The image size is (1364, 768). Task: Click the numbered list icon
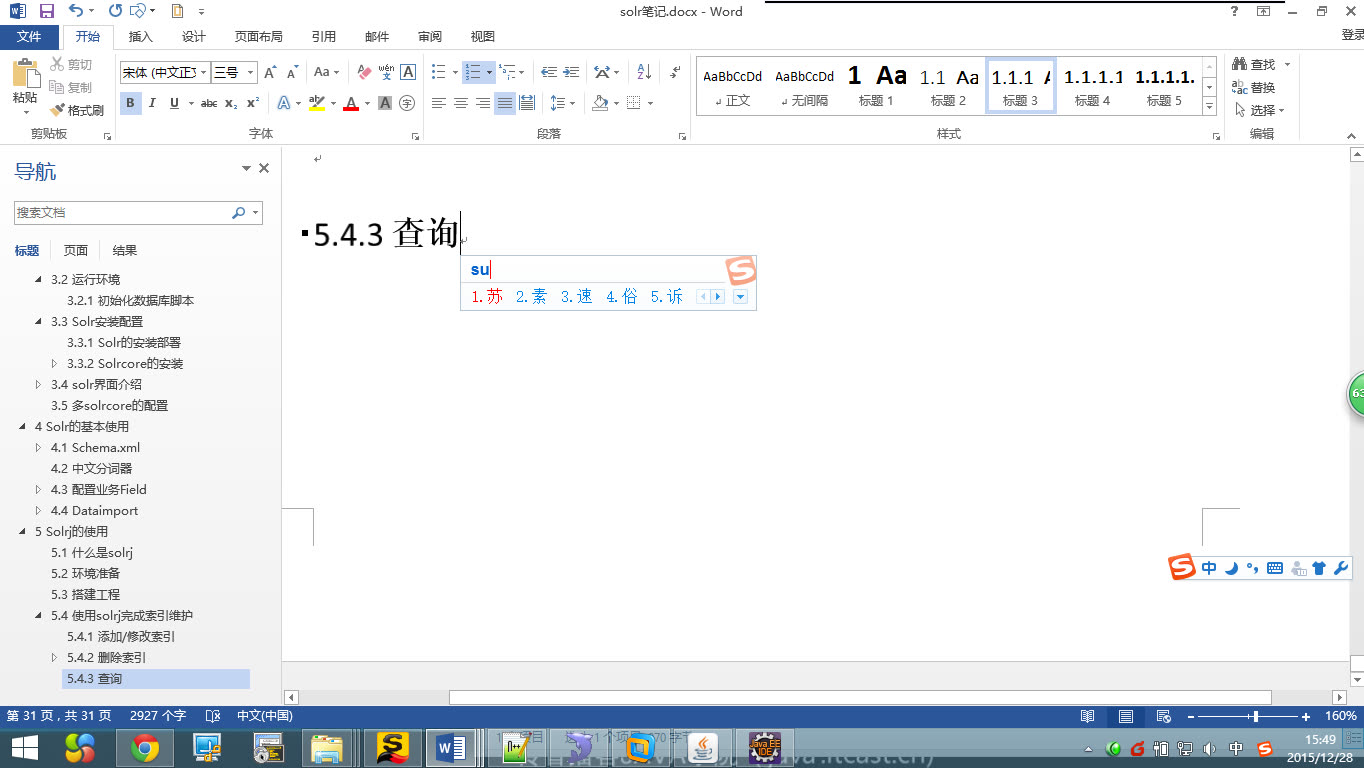click(x=473, y=72)
